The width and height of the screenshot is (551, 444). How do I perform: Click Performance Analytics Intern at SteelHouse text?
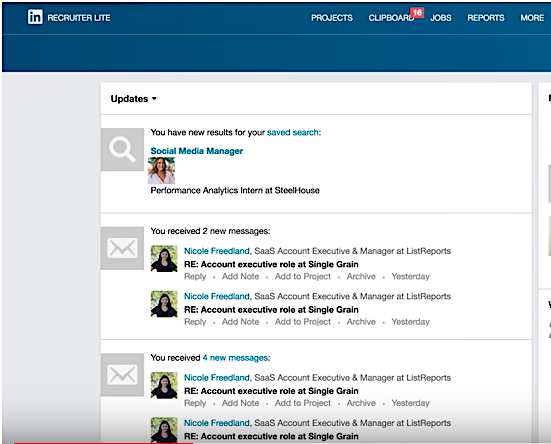[x=235, y=190]
